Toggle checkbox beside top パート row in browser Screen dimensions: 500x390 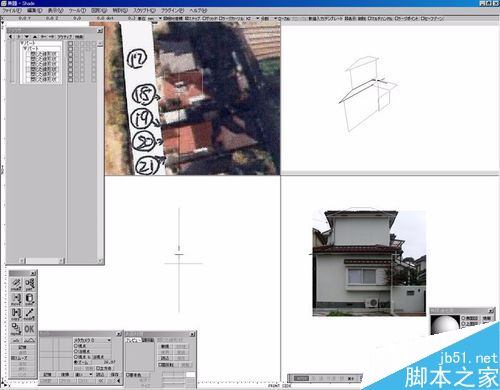pyautogui.click(x=70, y=43)
